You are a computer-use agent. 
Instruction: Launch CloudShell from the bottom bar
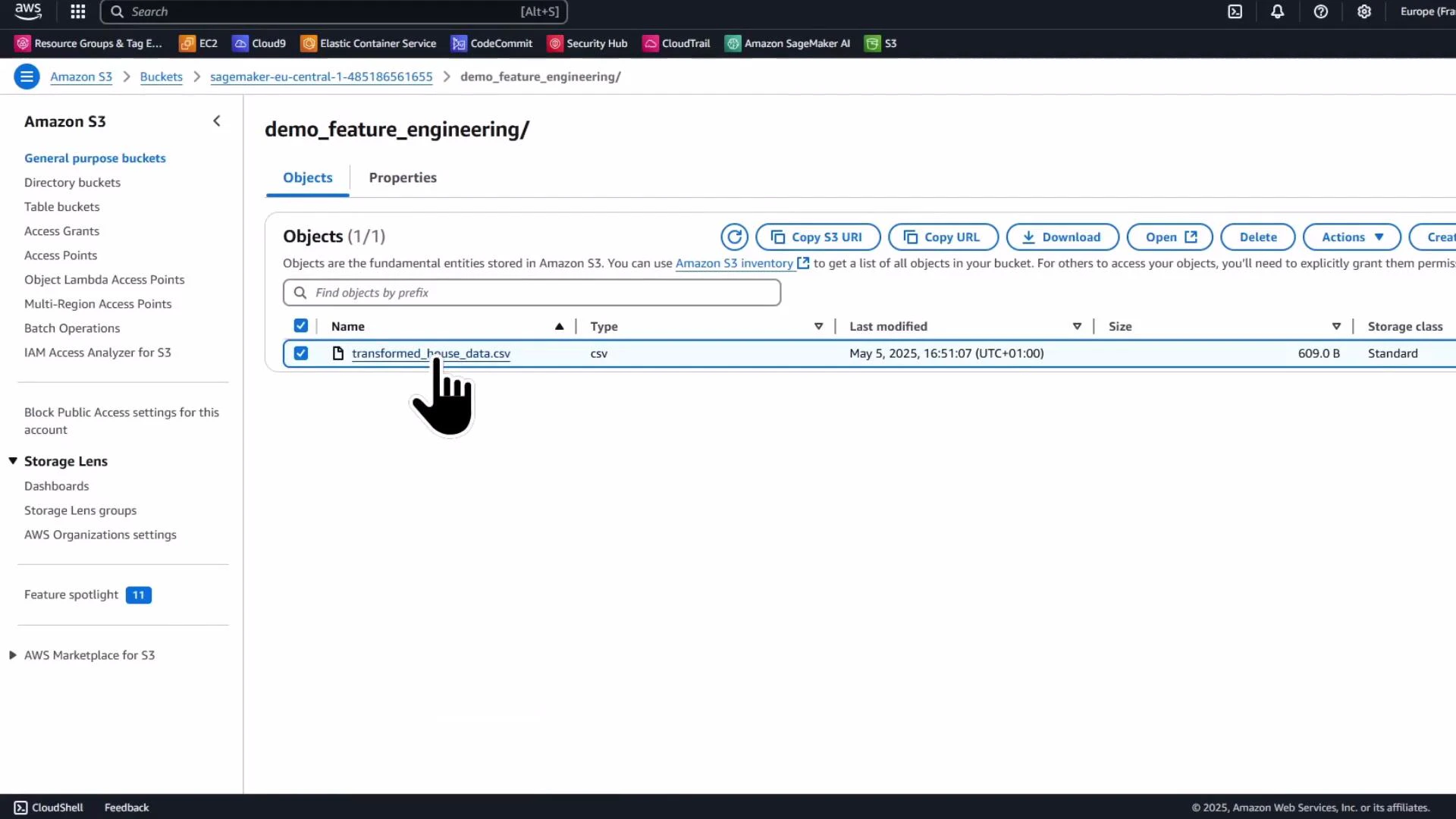[48, 807]
